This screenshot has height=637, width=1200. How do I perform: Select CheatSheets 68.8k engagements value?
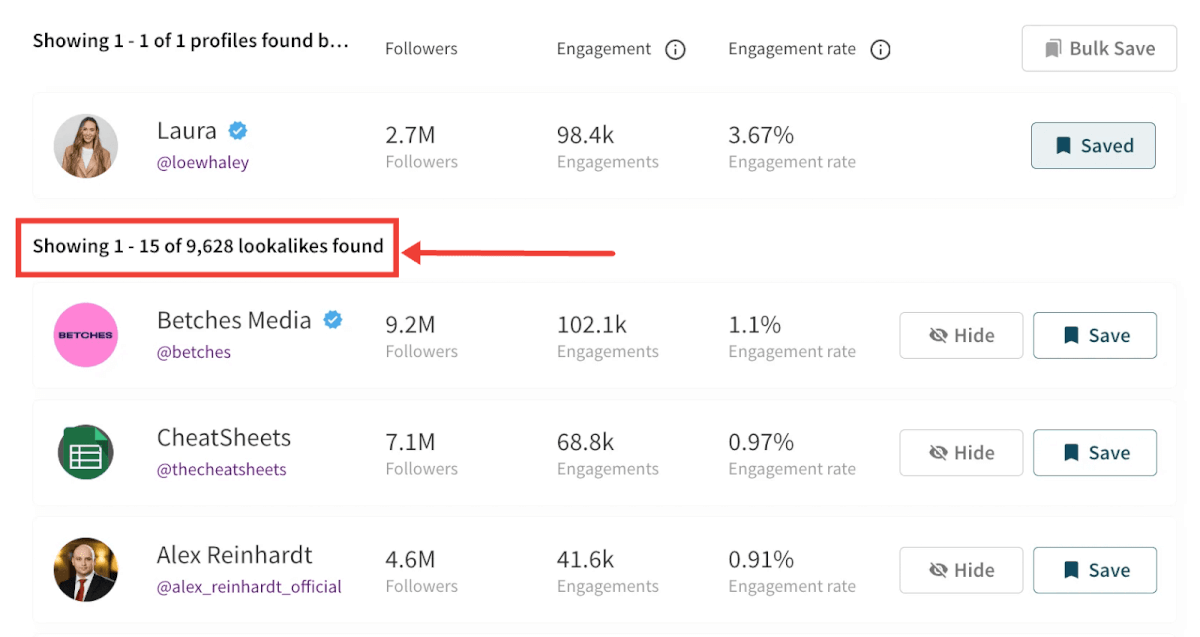586,442
